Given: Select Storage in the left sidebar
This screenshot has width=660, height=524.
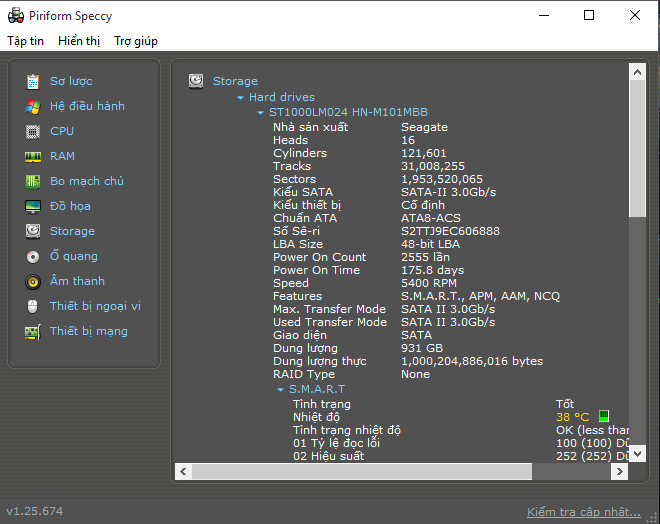Looking at the screenshot, I should click(x=72, y=231).
